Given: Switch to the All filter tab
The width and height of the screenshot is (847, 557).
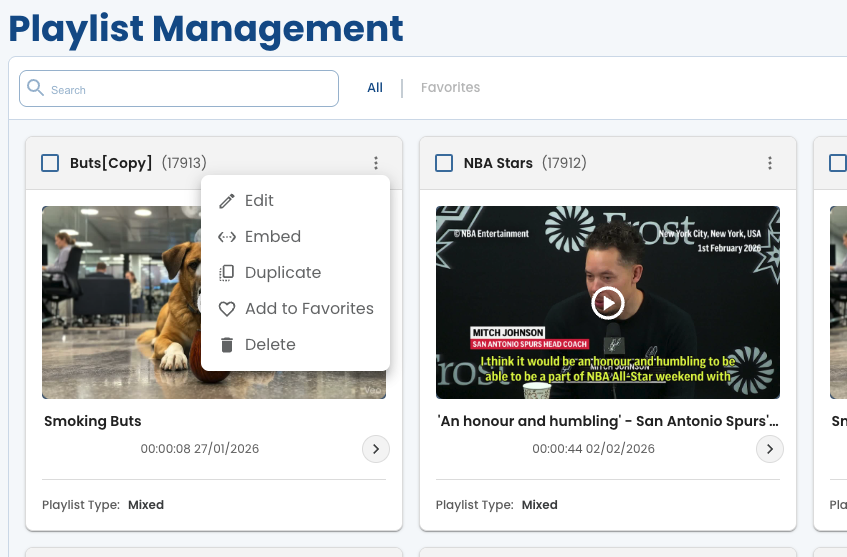Looking at the screenshot, I should pyautogui.click(x=375, y=88).
